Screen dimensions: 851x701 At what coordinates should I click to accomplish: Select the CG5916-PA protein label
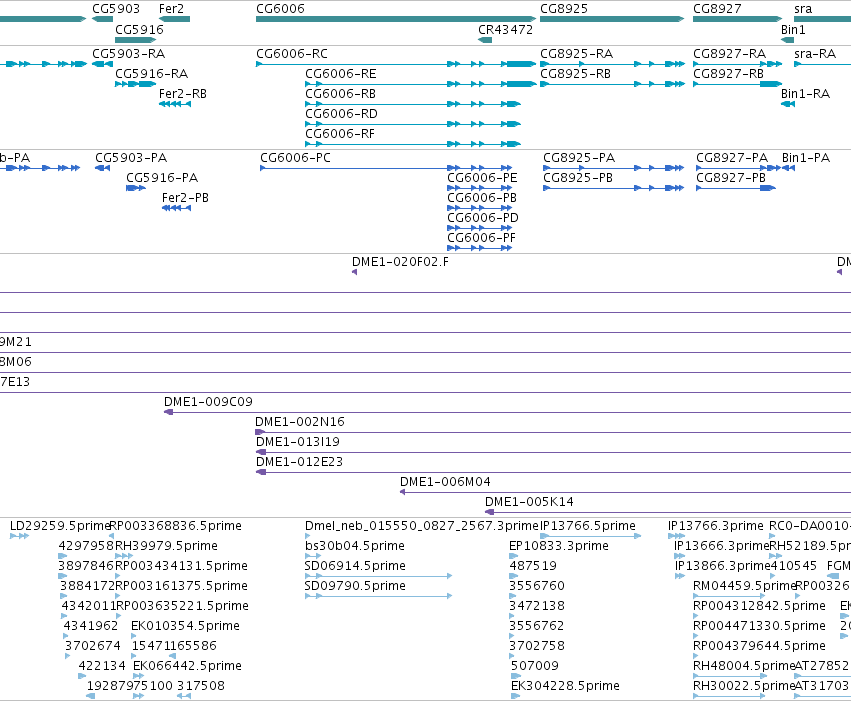point(162,178)
